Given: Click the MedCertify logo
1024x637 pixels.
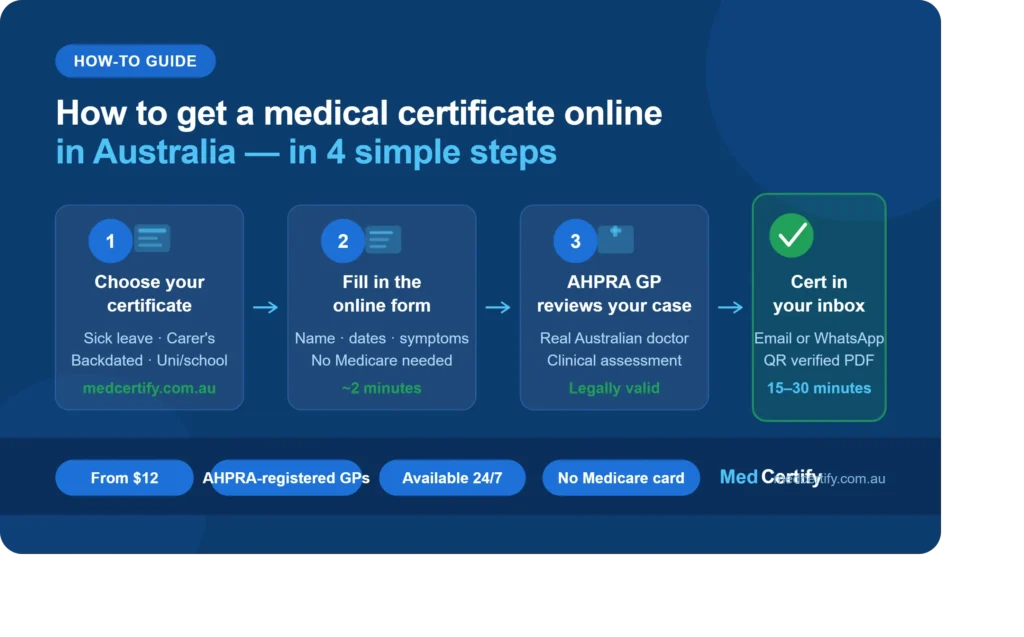Looking at the screenshot, I should click(771, 477).
